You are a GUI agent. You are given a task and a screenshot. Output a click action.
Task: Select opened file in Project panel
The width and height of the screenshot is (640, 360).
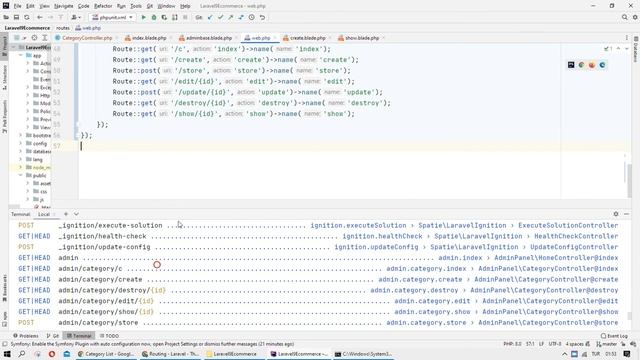tap(34, 38)
